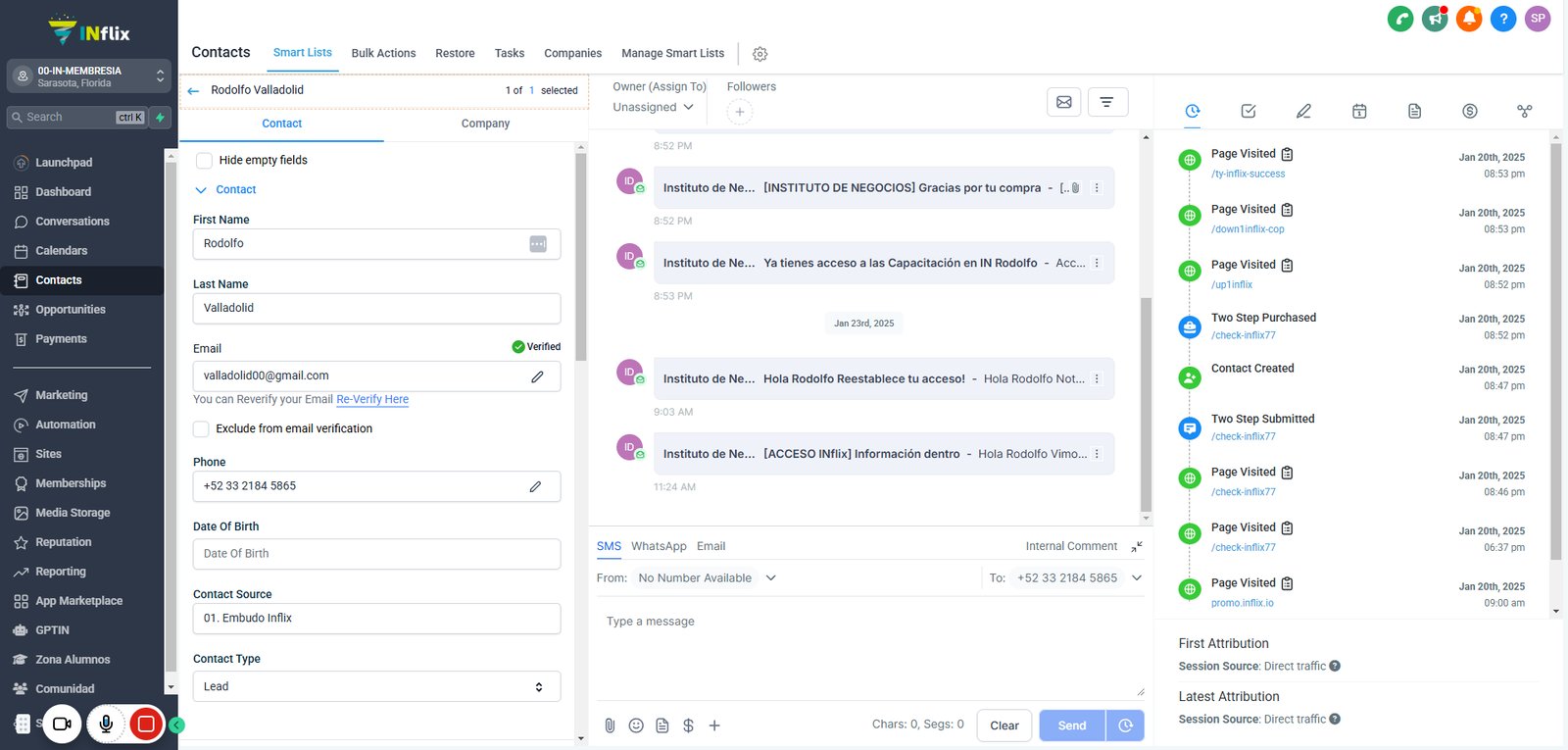1568x750 pixels.
Task: Open the /ty-inflix-success page link
Action: tap(1248, 175)
